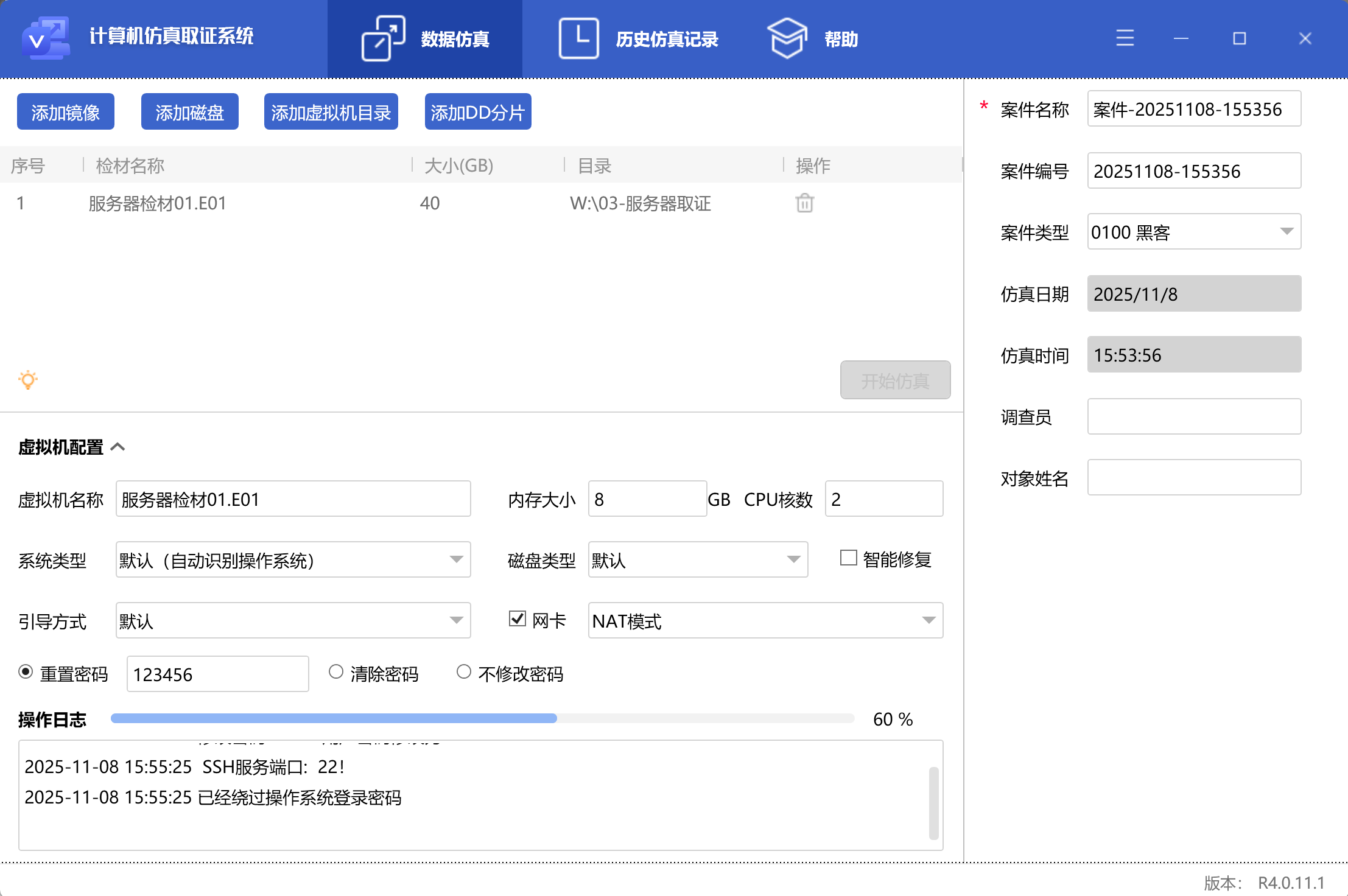Click the 历史仿真记录 clock icon
This screenshot has width=1348, height=896.
[x=578, y=38]
